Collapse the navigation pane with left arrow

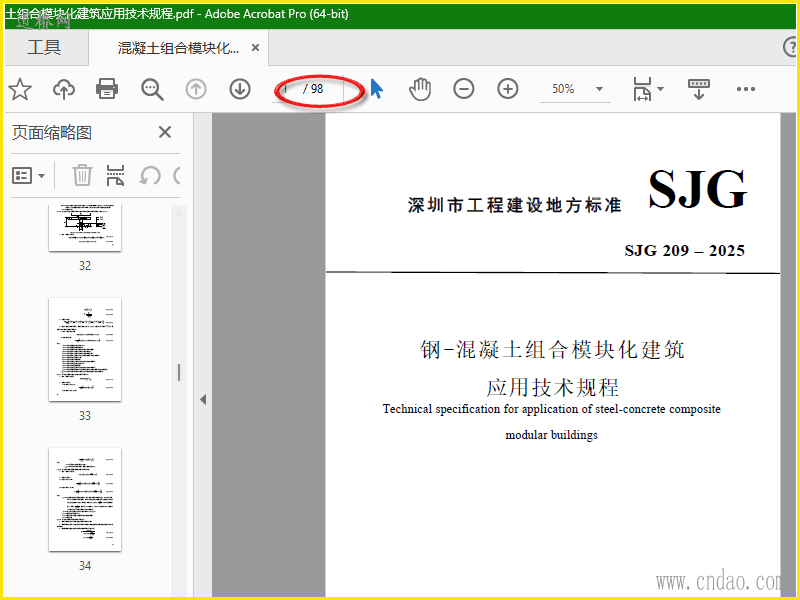203,399
